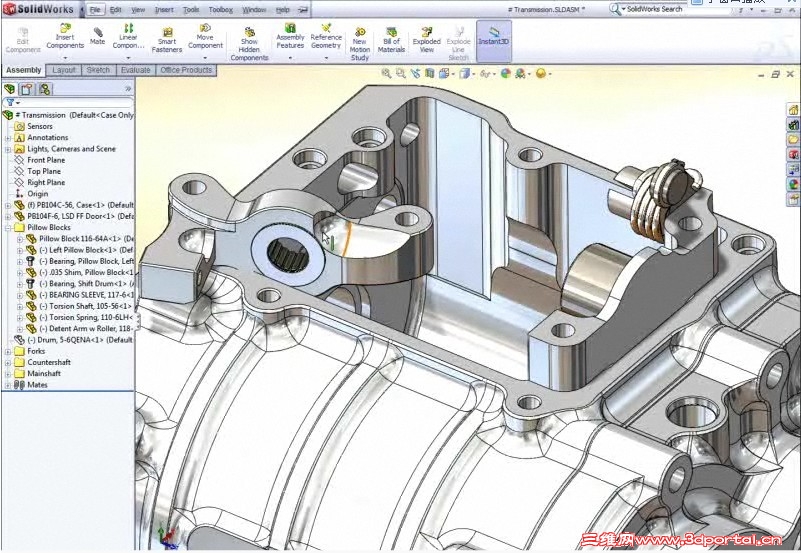Click the Smart Fasteners tool
Image resolution: width=801 pixels, height=553 pixels.
pyautogui.click(x=167, y=40)
